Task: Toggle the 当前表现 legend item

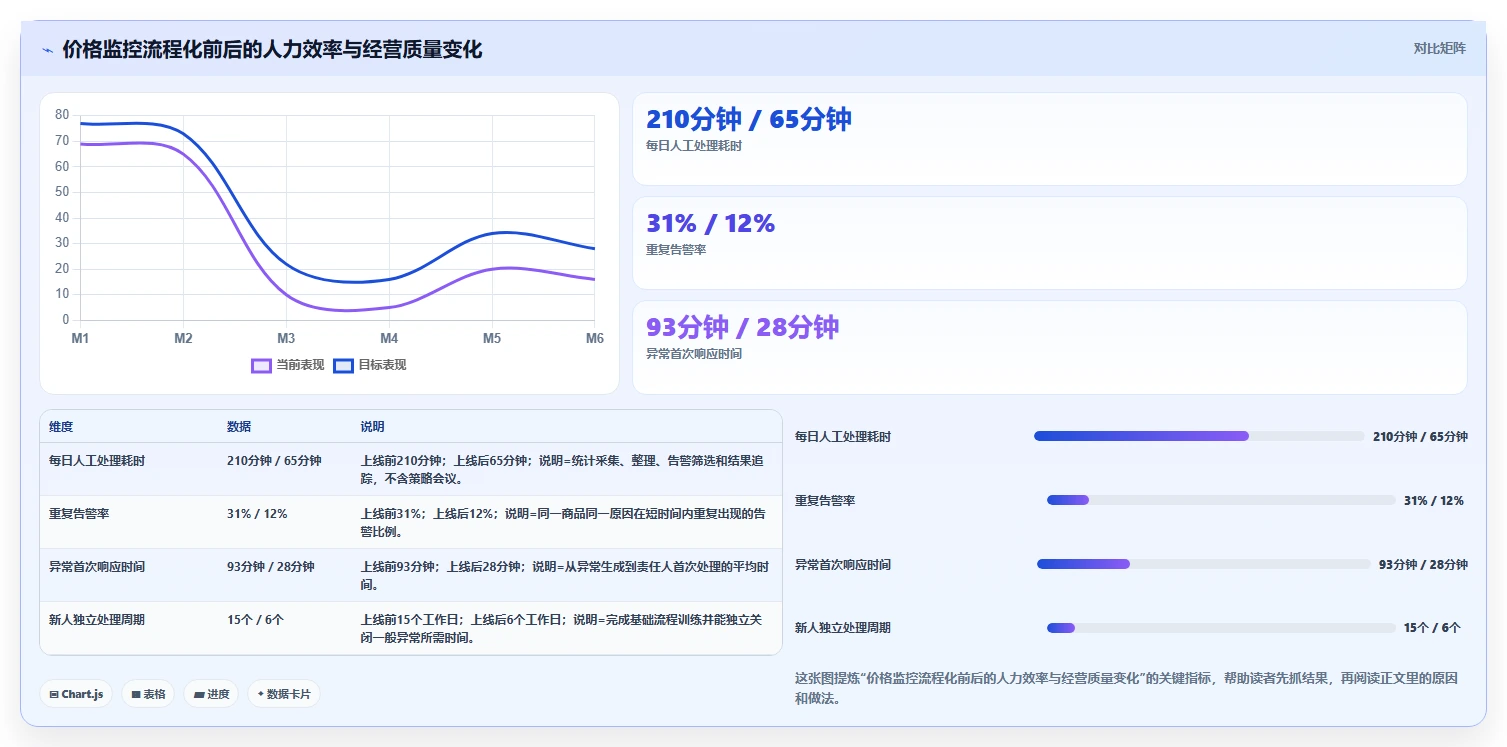Action: click(288, 365)
